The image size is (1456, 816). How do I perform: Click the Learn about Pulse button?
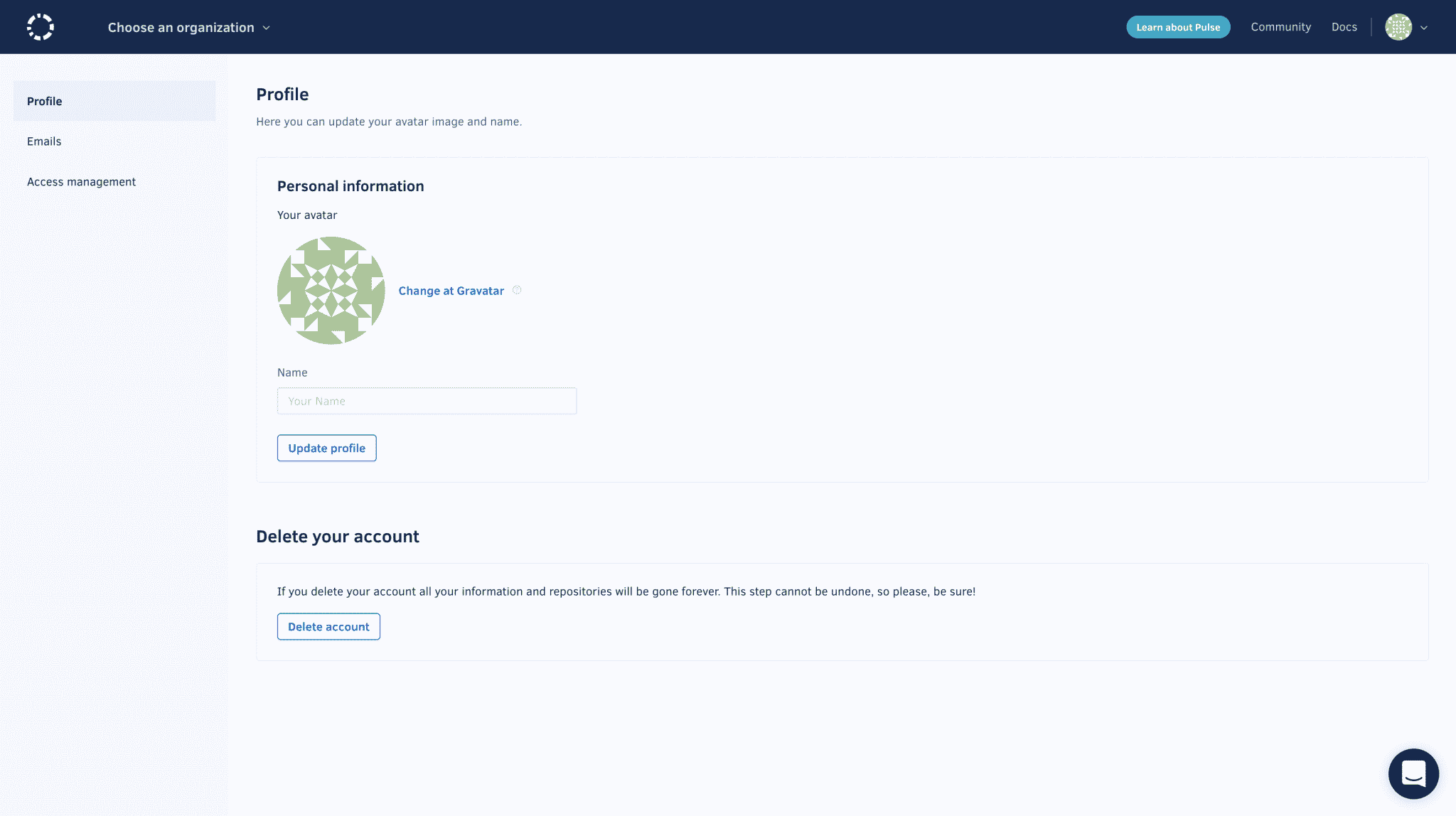(1178, 27)
